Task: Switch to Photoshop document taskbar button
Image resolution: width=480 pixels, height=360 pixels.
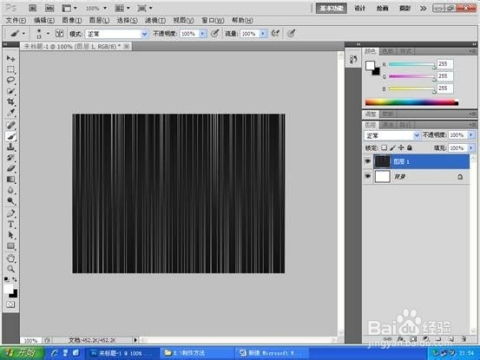Action: click(x=121, y=353)
